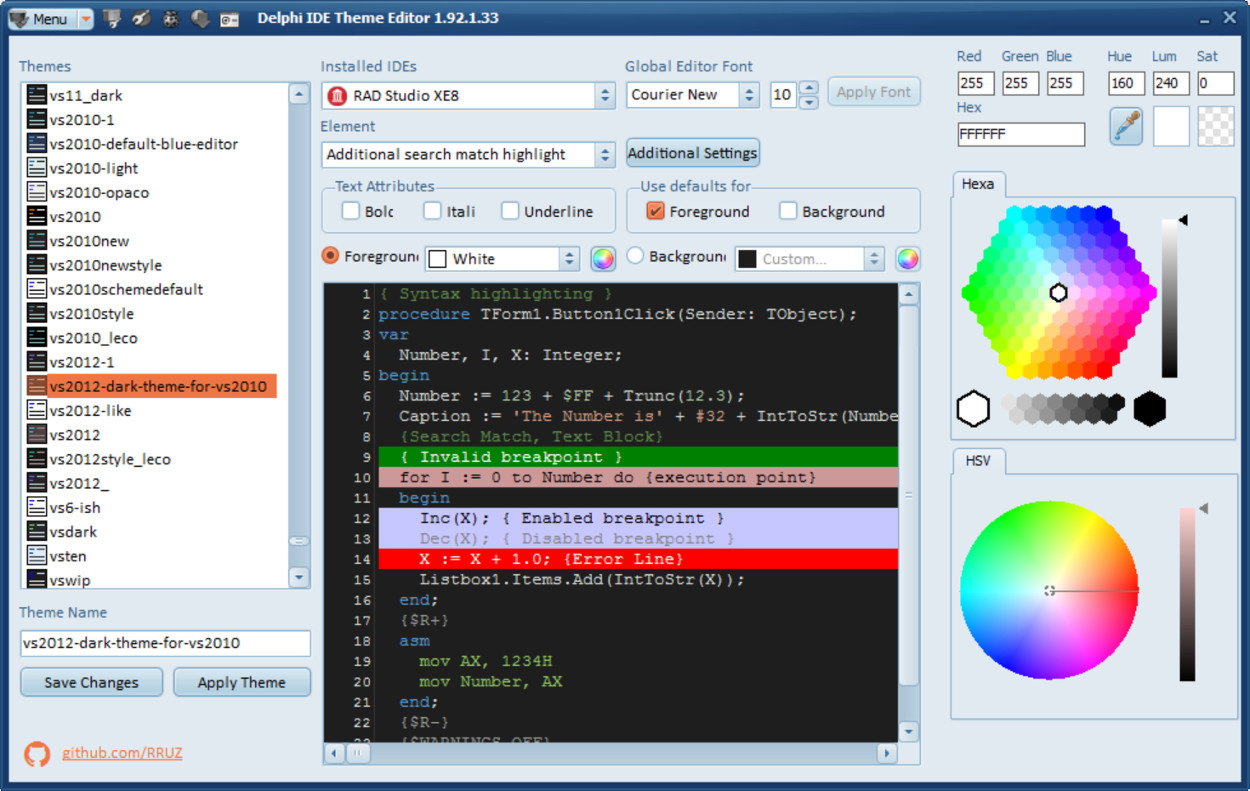Click the download arrow update icon

200,18
